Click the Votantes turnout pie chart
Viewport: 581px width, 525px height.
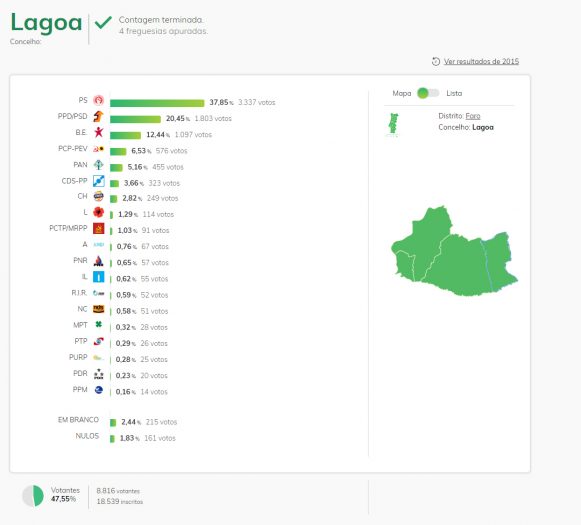33,496
